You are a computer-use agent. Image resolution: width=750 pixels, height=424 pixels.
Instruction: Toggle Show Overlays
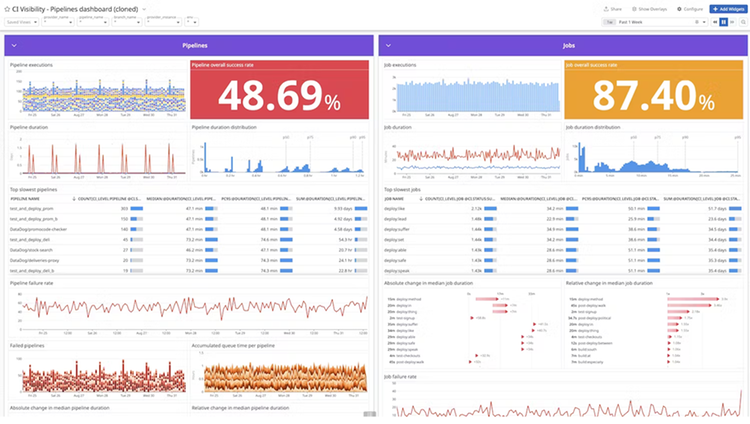click(x=649, y=9)
